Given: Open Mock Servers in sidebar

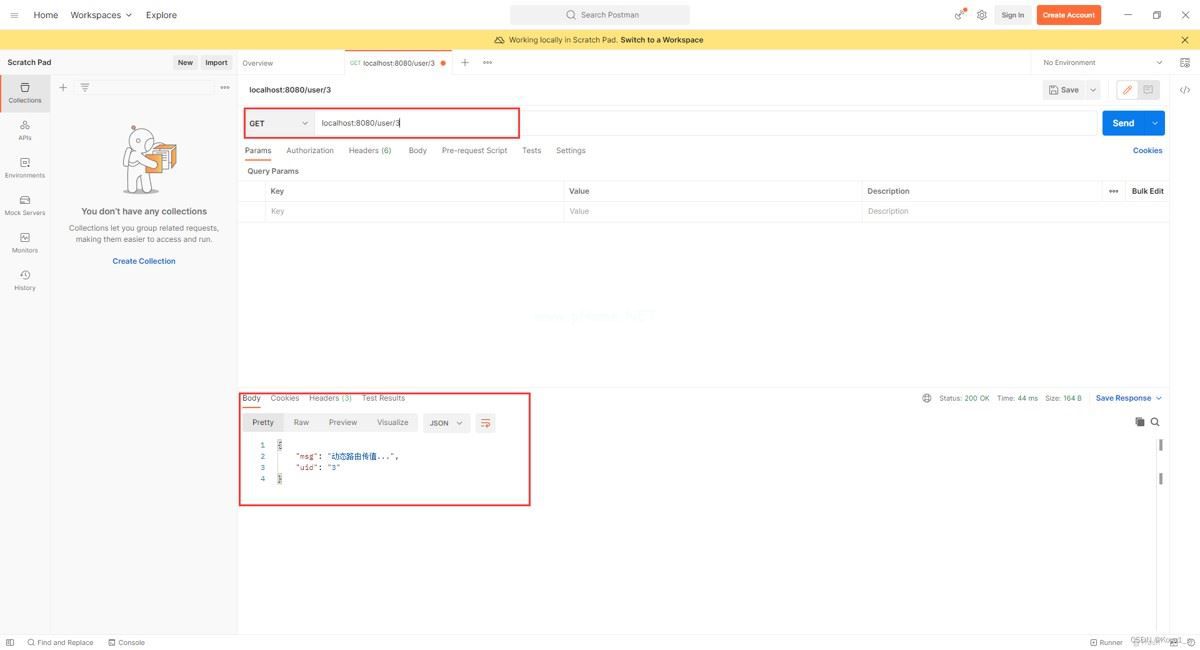Looking at the screenshot, I should 25,205.
